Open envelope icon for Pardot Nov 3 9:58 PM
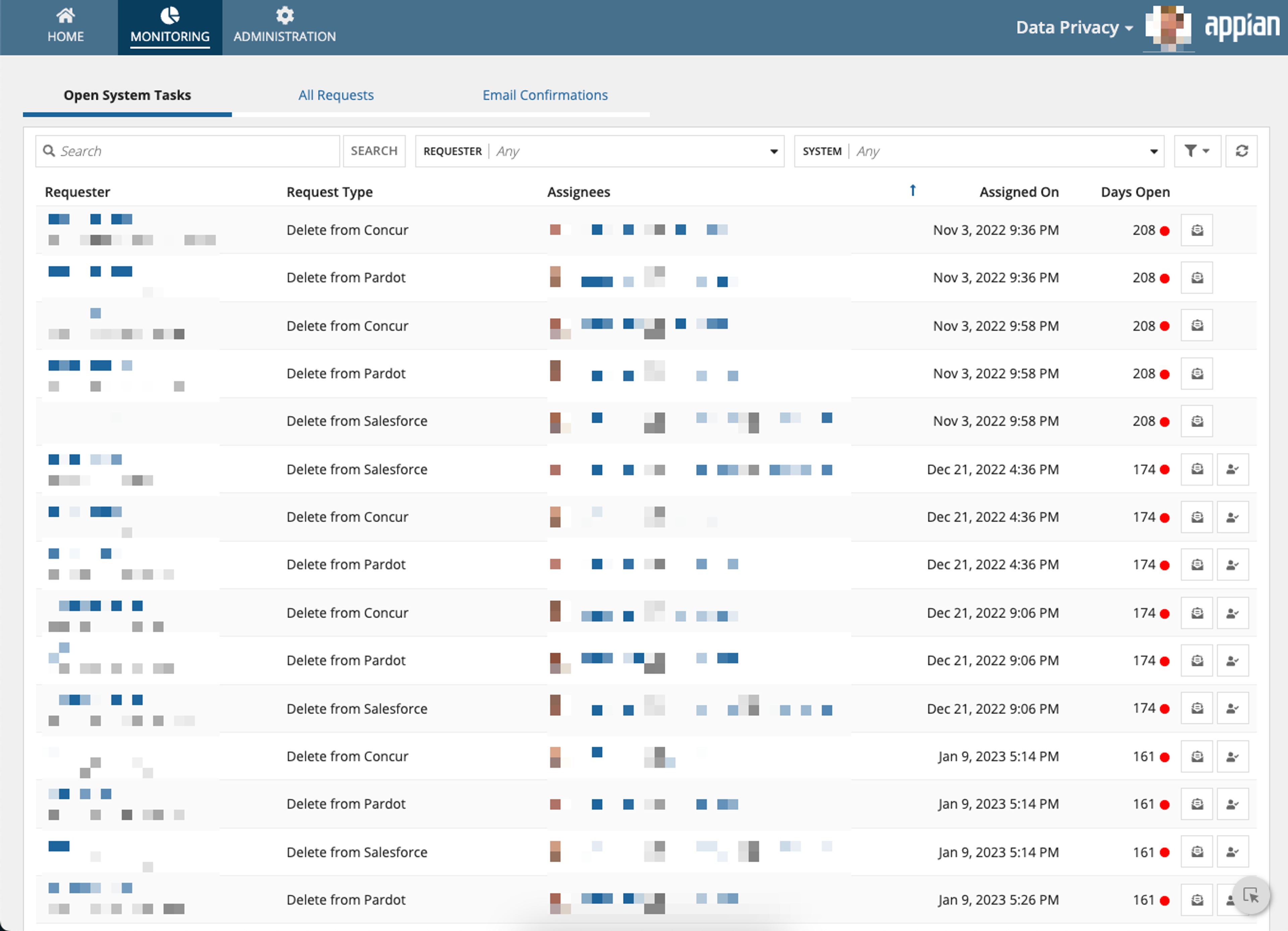This screenshot has width=1288, height=931. click(x=1196, y=374)
